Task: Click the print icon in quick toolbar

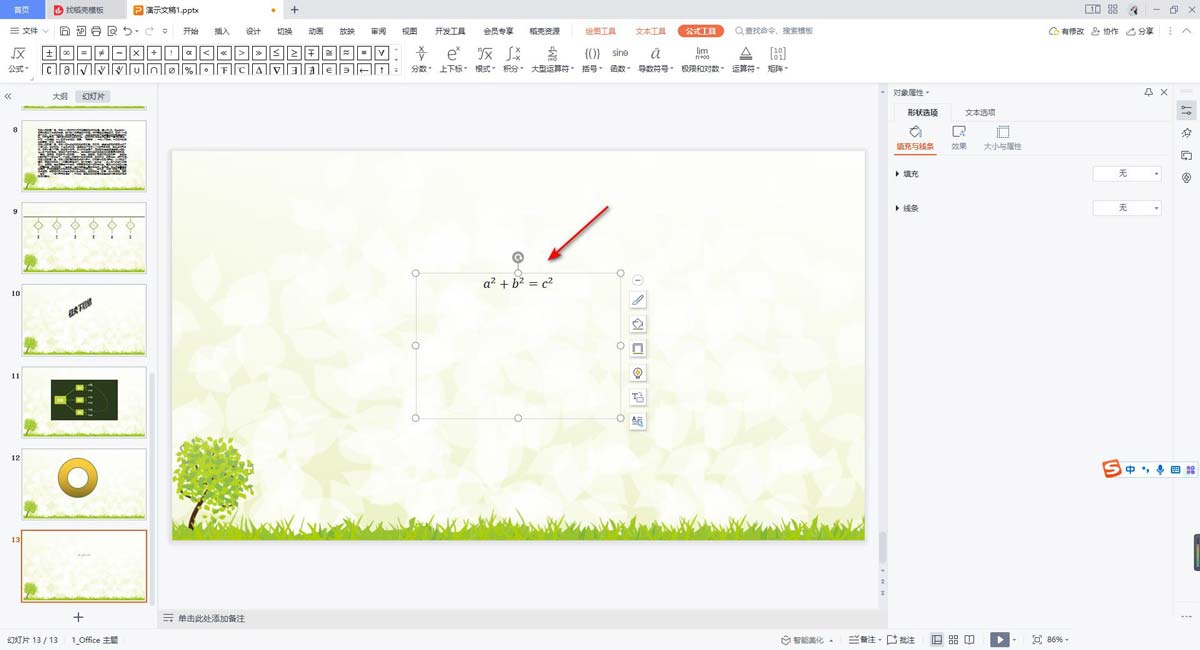Action: [x=96, y=31]
